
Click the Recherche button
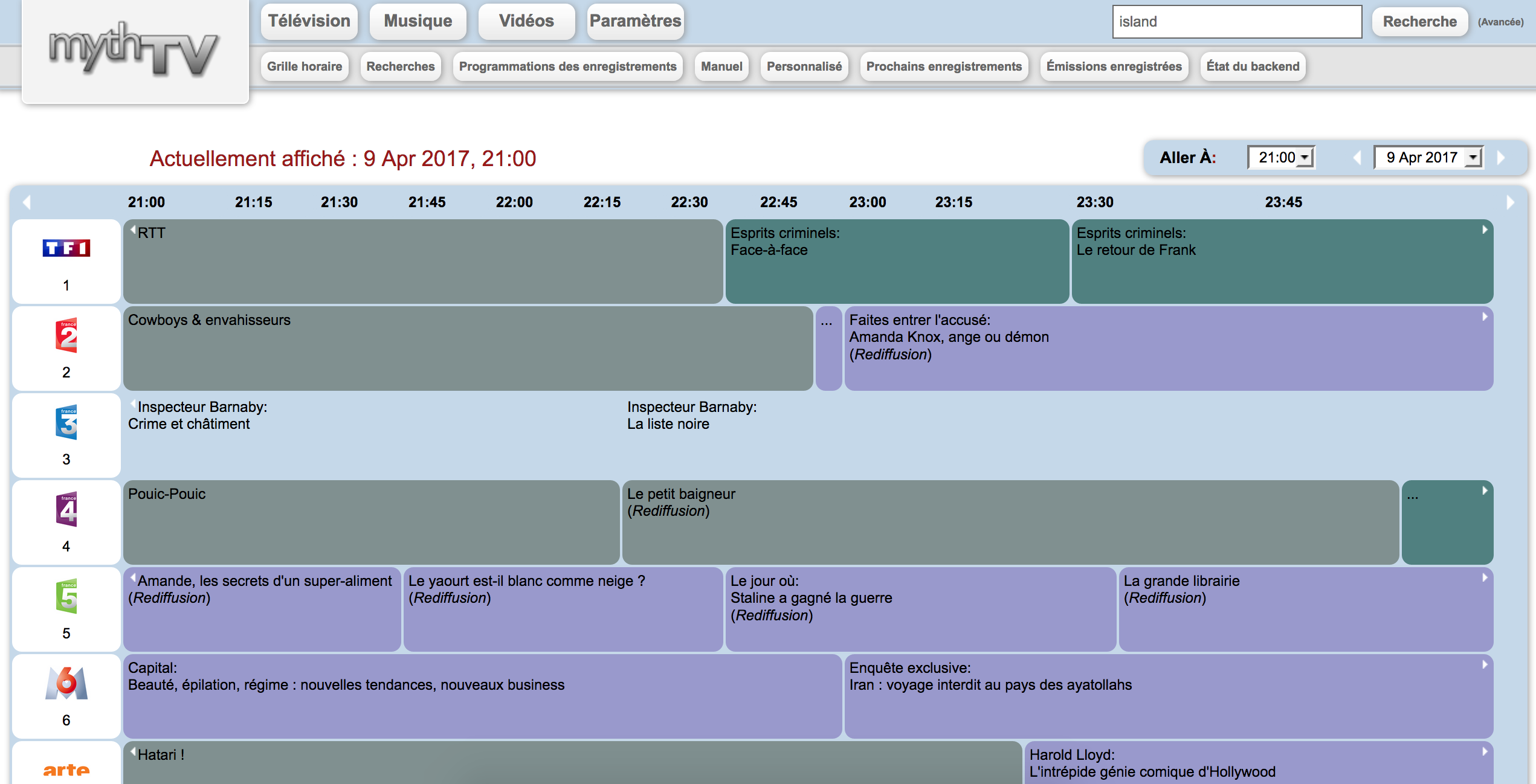click(x=1420, y=22)
